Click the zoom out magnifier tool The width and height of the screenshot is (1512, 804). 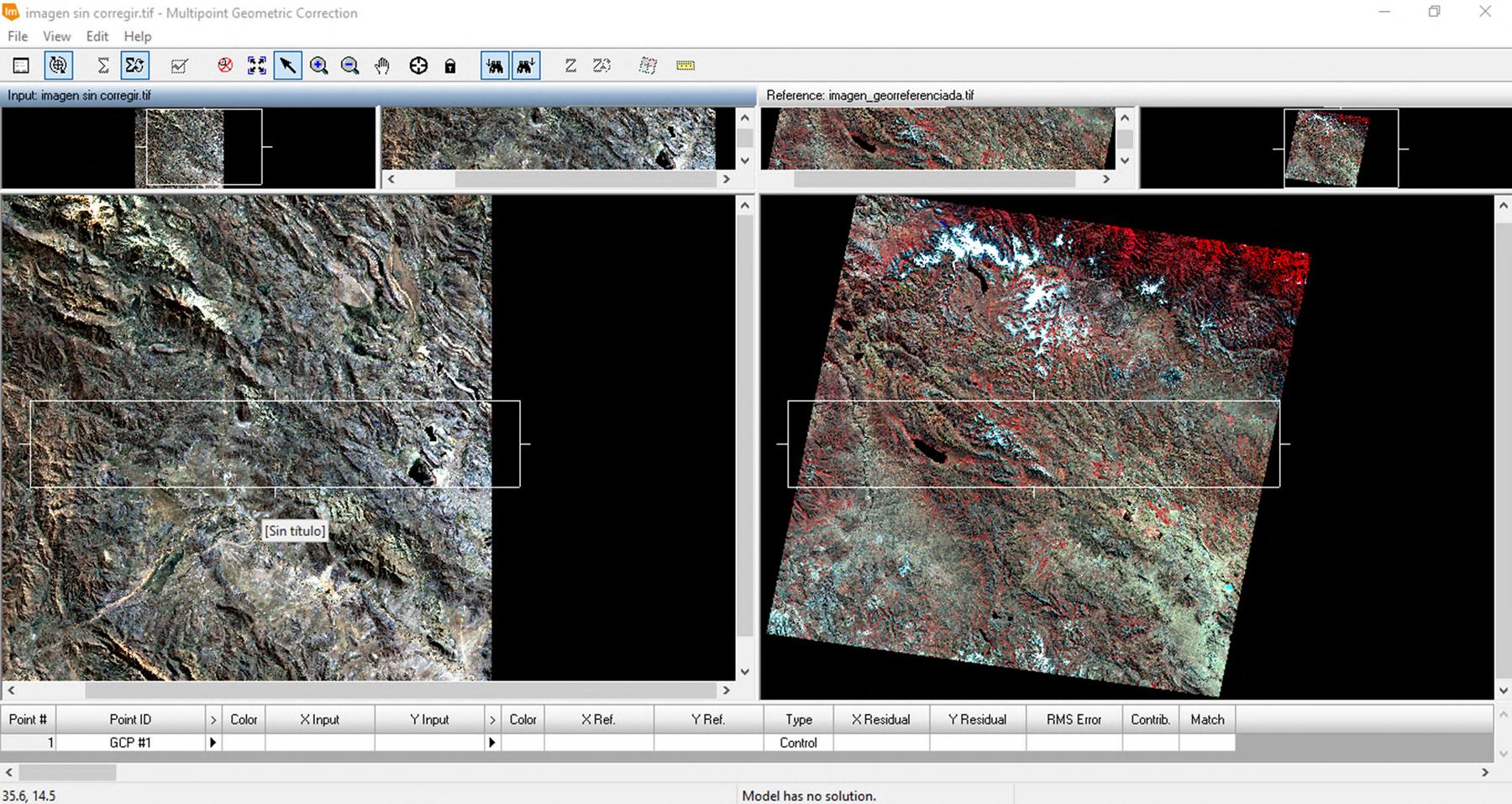[350, 66]
